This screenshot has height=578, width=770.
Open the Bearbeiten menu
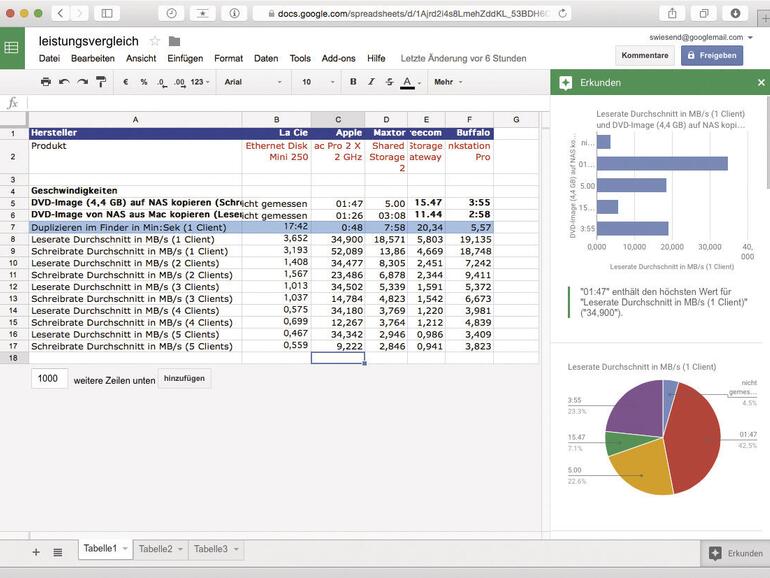[x=93, y=58]
